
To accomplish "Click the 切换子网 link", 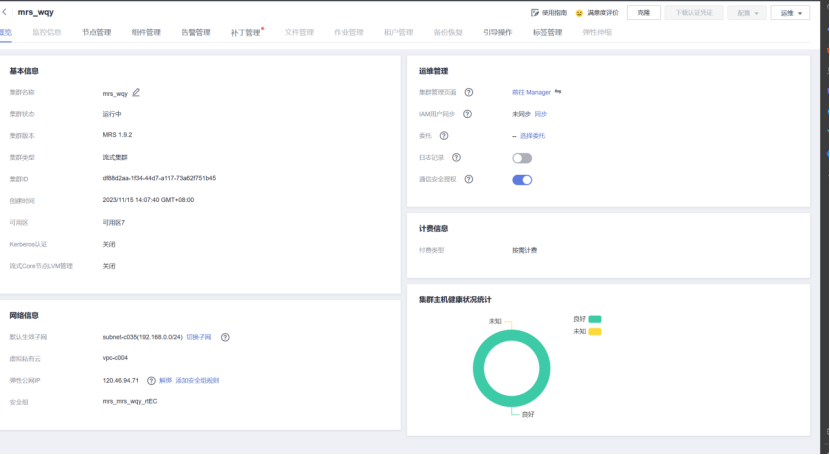I will (199, 337).
